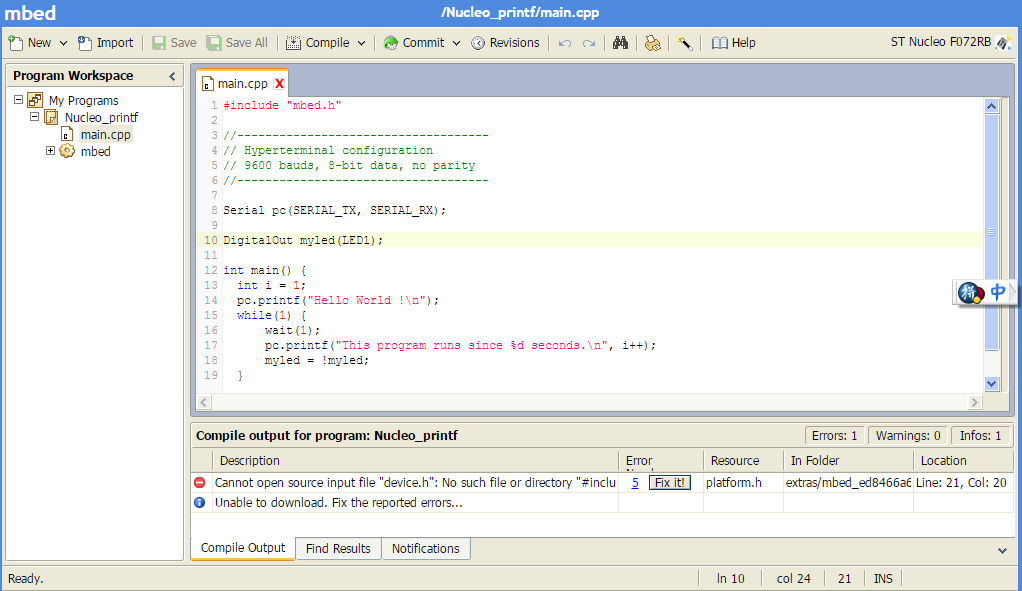Click 'Line: 21, Col: 20' location cell
This screenshot has height=591, width=1022.
point(961,483)
